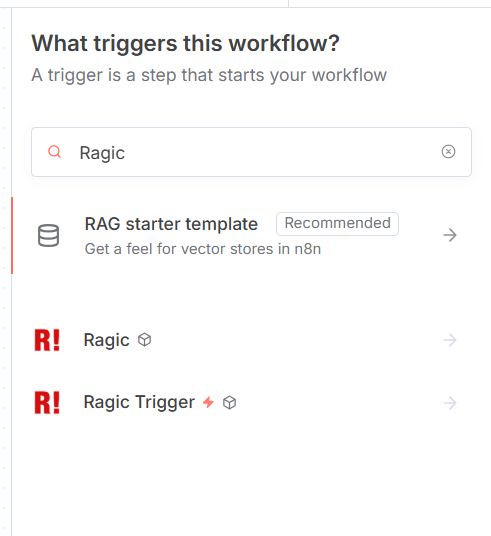This screenshot has height=536, width=491.
Task: Clear the Ragic search text
Action: pyautogui.click(x=448, y=151)
